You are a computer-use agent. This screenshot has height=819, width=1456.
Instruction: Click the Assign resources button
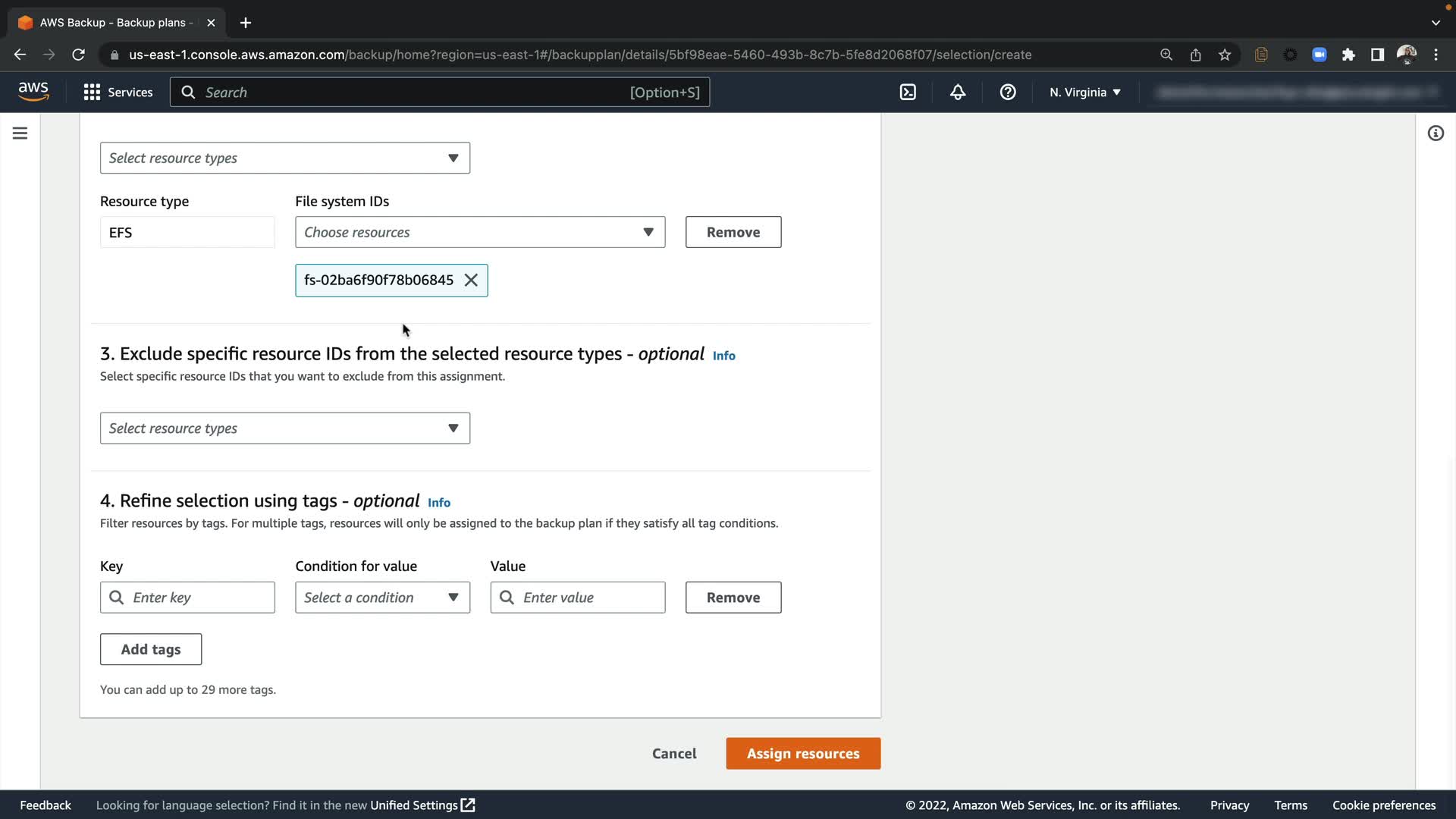click(x=802, y=754)
